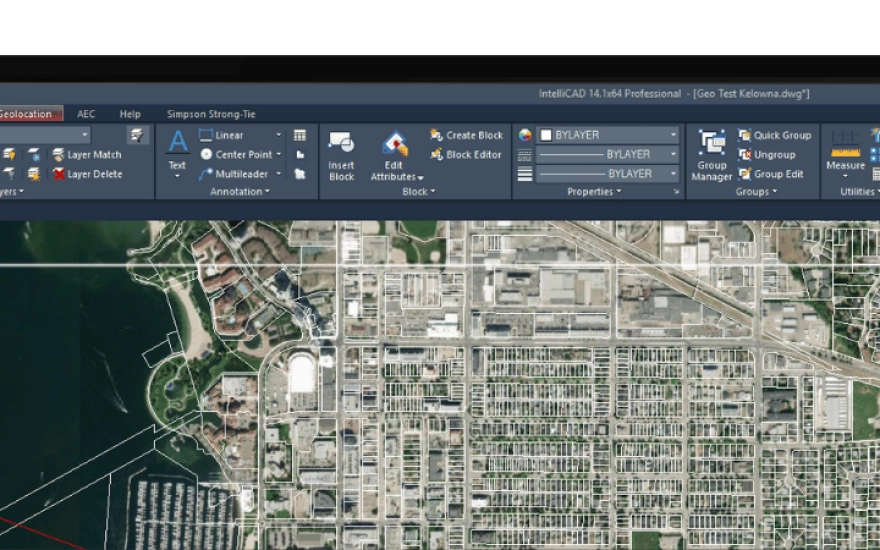Open the lineweight BYLAYER dropdown

(673, 174)
